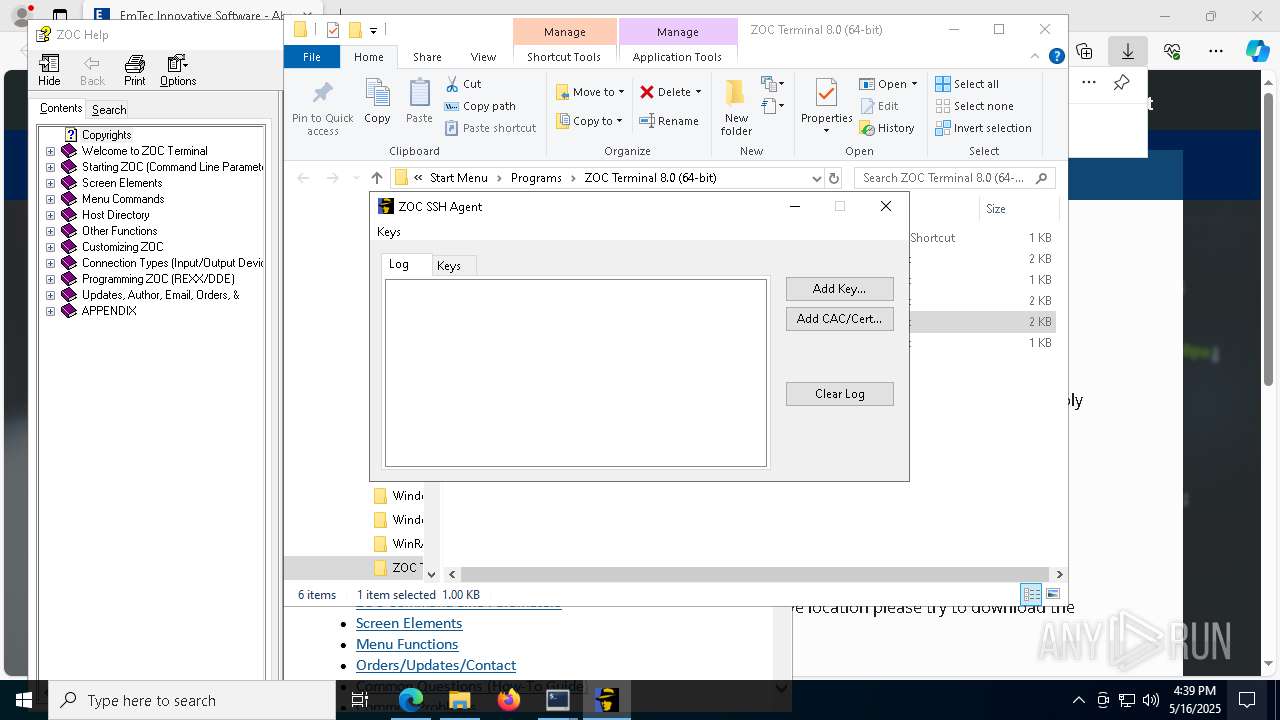
Task: Open Firefox from taskbar
Action: (x=509, y=700)
